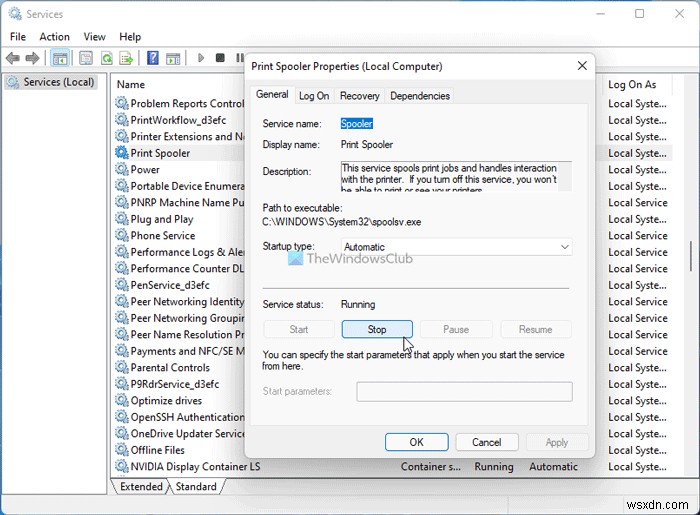Image resolution: width=700 pixels, height=515 pixels.
Task: Click the greyed-out Start button
Action: pyautogui.click(x=299, y=329)
